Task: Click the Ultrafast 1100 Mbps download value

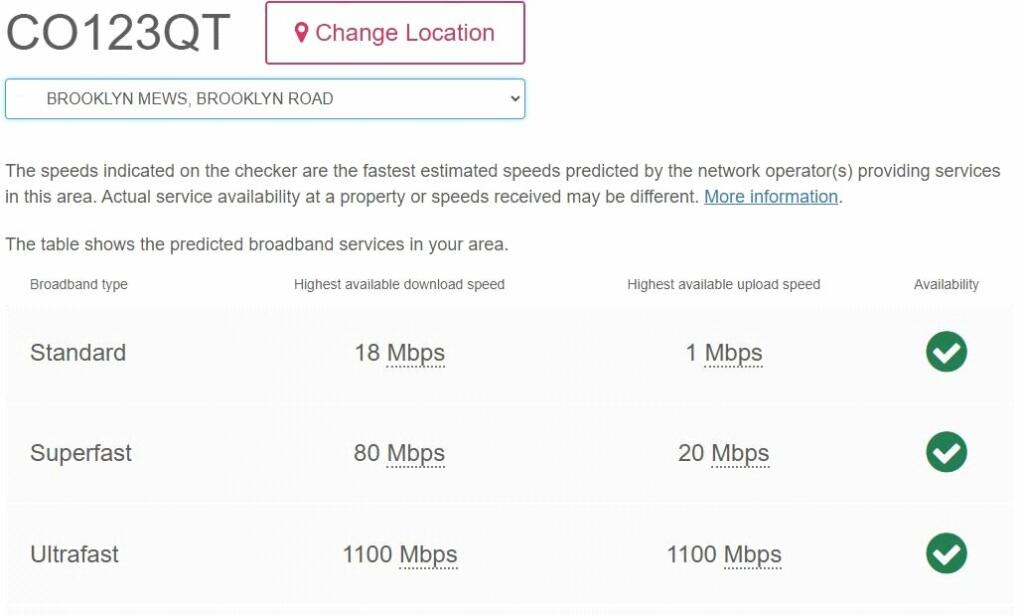Action: tap(399, 554)
